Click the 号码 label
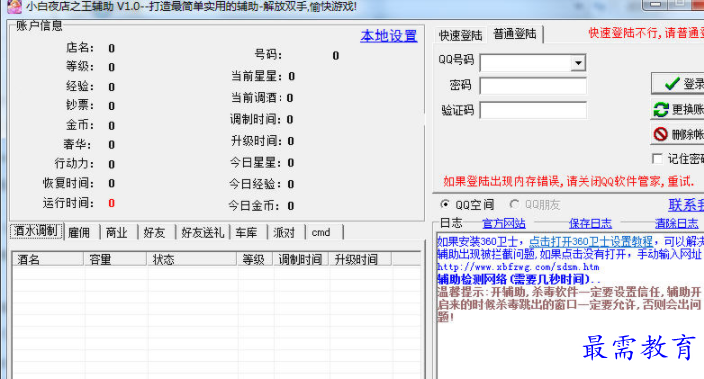 268,54
